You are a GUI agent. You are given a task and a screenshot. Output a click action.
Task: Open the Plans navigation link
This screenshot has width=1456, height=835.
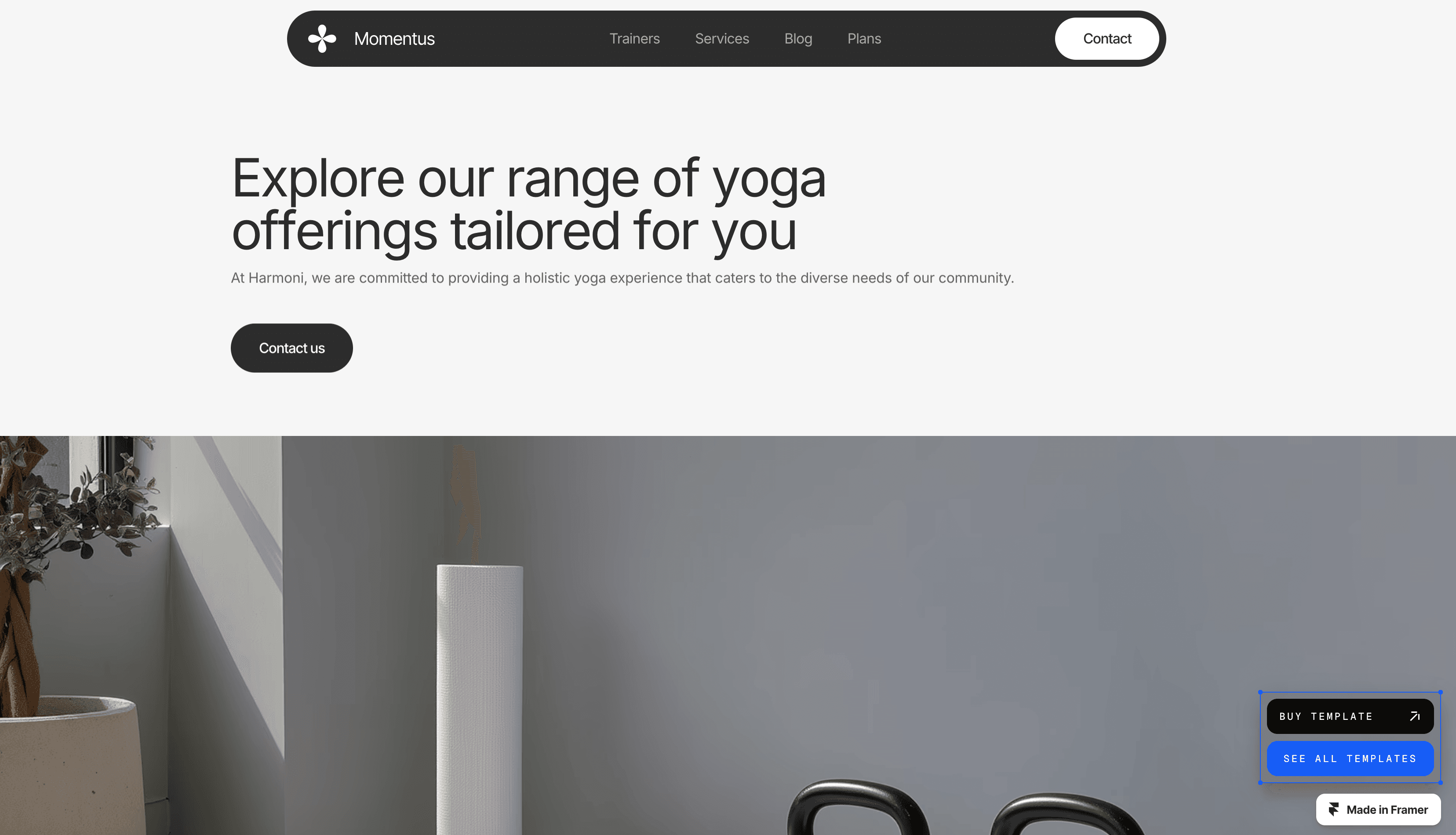click(864, 38)
